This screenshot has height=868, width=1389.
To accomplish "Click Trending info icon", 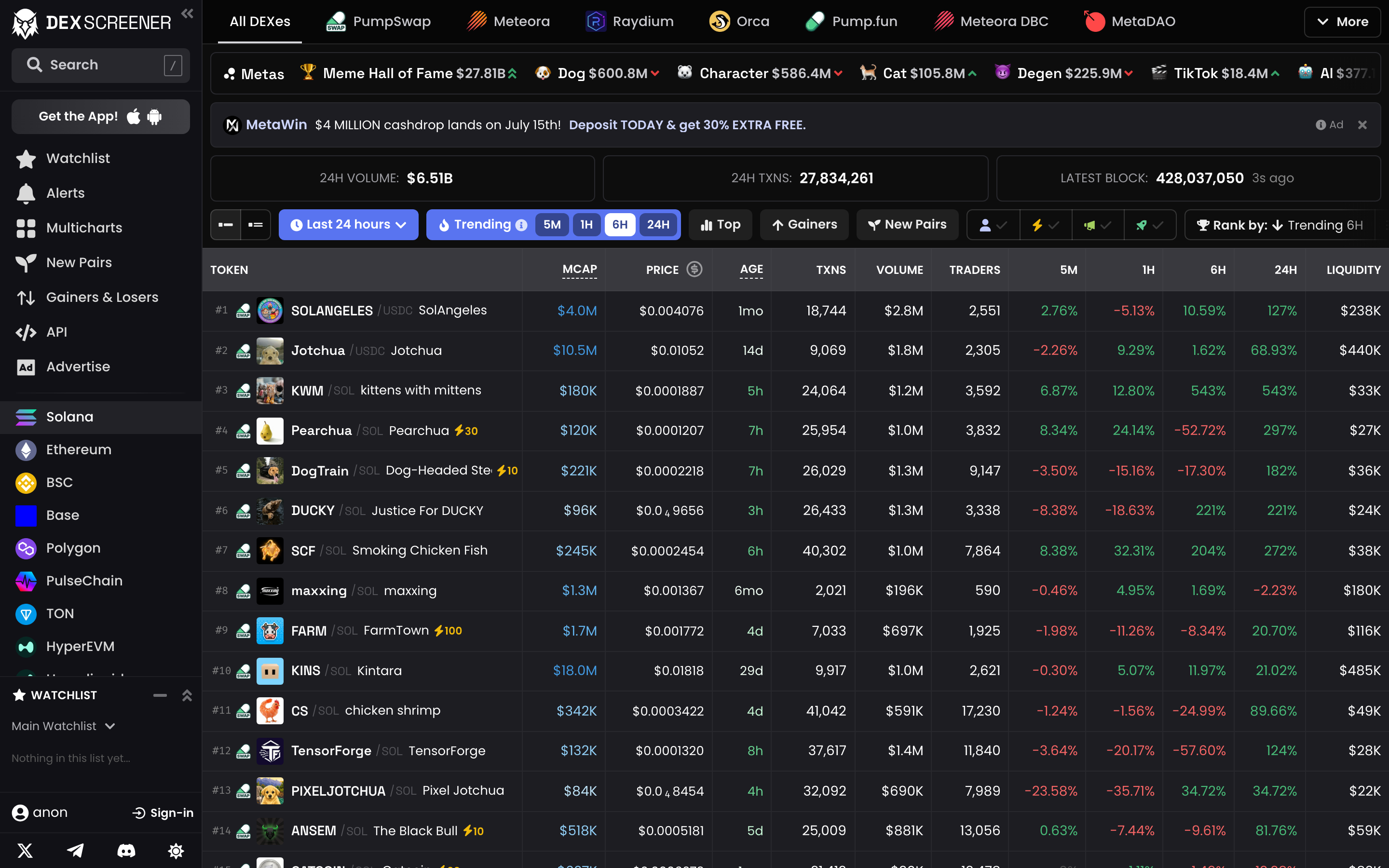I will [x=521, y=225].
